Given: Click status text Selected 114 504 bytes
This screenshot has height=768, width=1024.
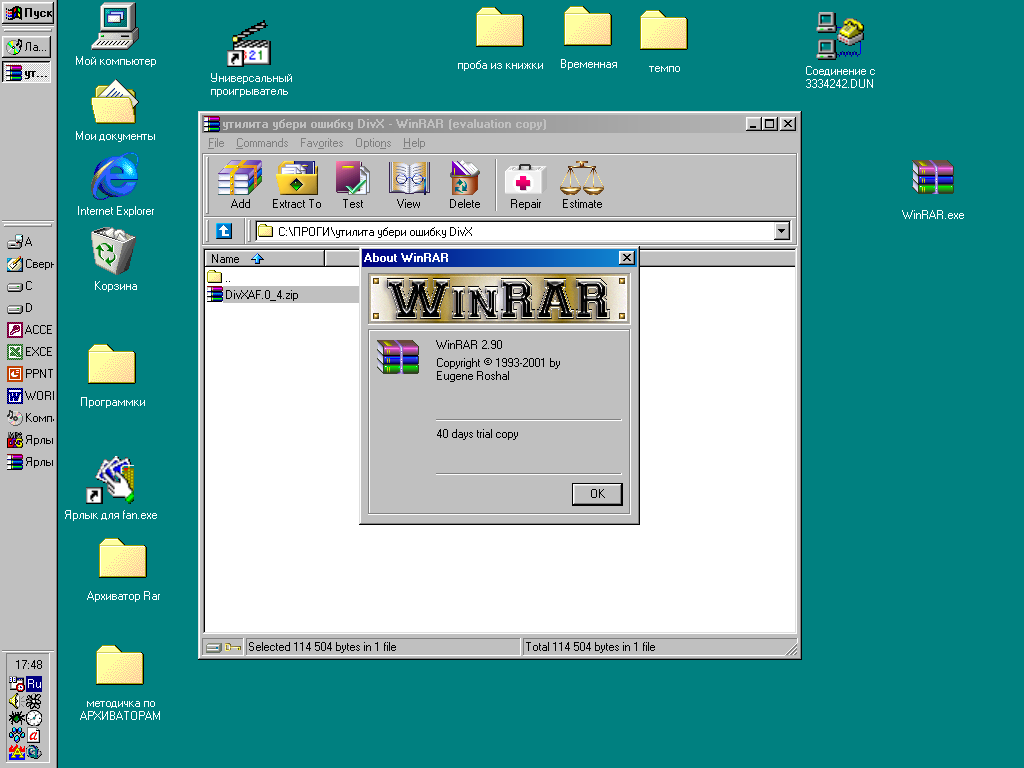Looking at the screenshot, I should 322,647.
